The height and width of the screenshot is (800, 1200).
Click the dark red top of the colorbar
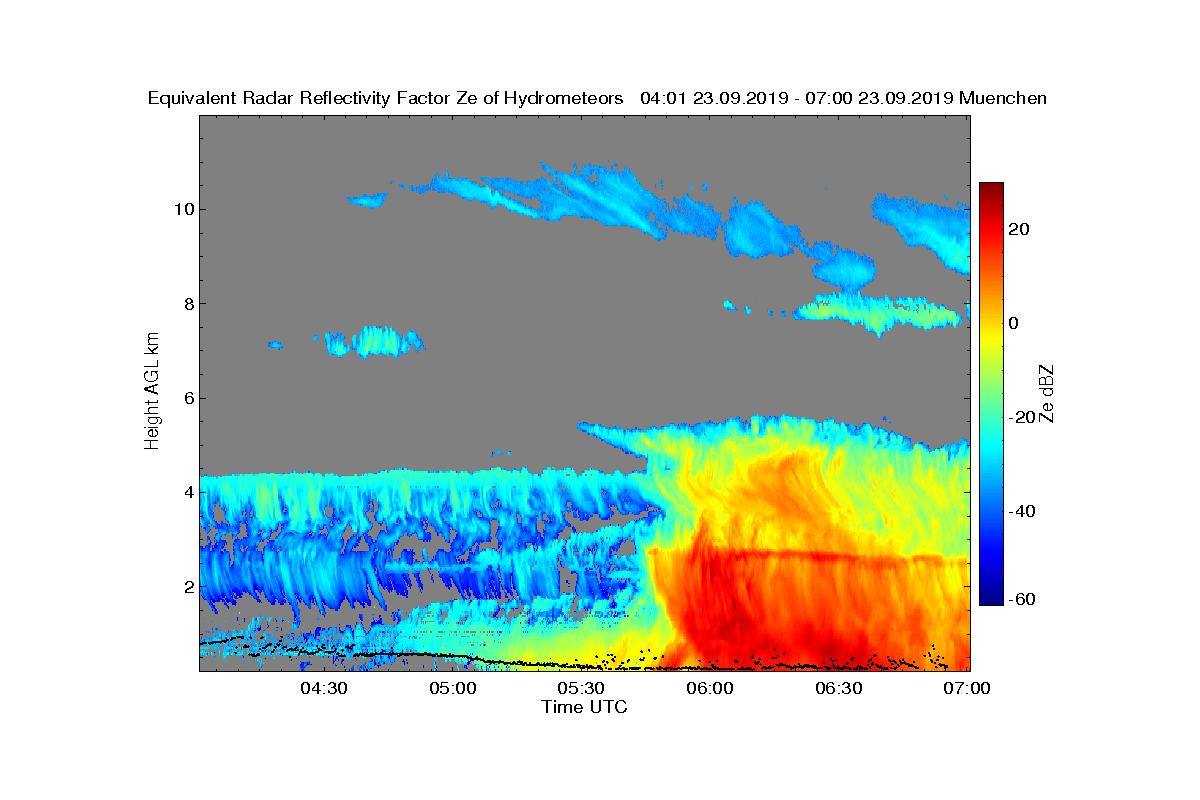pos(991,190)
